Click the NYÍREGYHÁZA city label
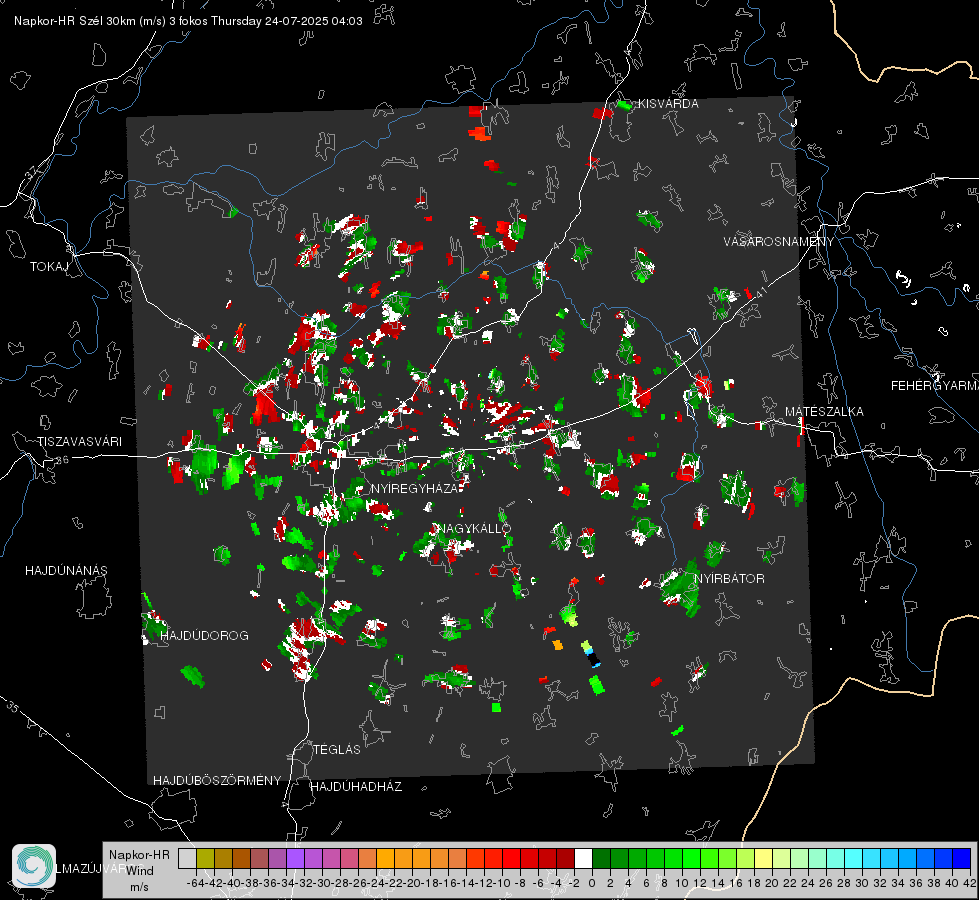Image resolution: width=979 pixels, height=900 pixels. pos(415,488)
